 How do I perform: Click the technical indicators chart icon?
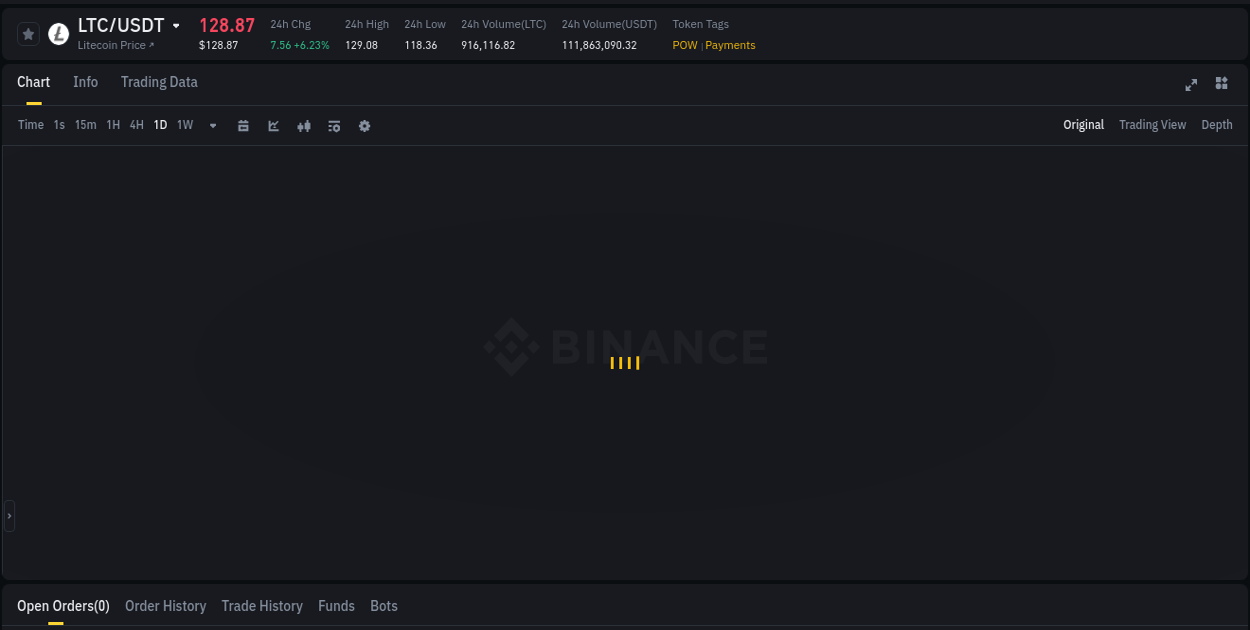pos(273,125)
